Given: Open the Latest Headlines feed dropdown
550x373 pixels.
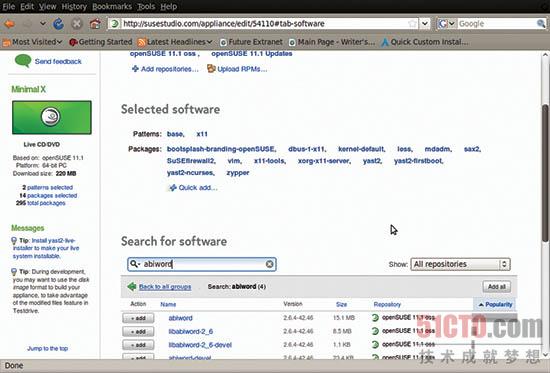Looking at the screenshot, I should click(x=175, y=42).
